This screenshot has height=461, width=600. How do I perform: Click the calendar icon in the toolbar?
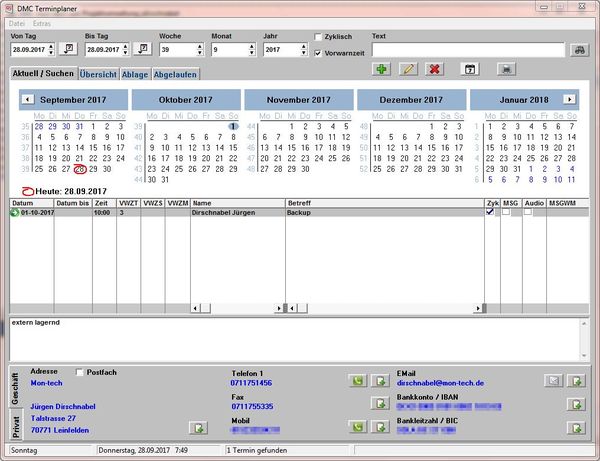468,69
